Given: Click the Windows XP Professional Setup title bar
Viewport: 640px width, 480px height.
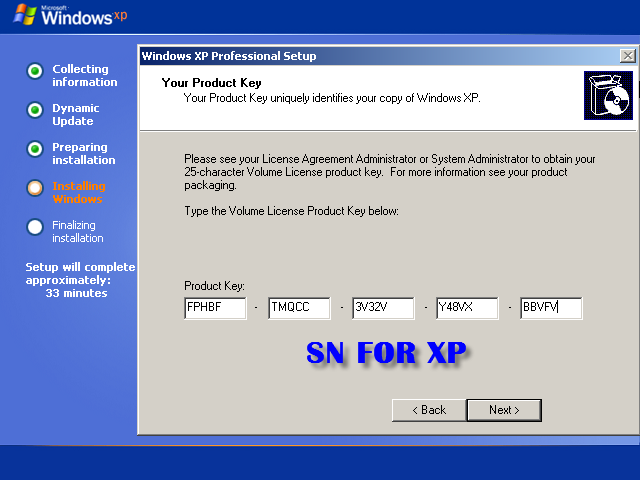Looking at the screenshot, I should tap(388, 56).
